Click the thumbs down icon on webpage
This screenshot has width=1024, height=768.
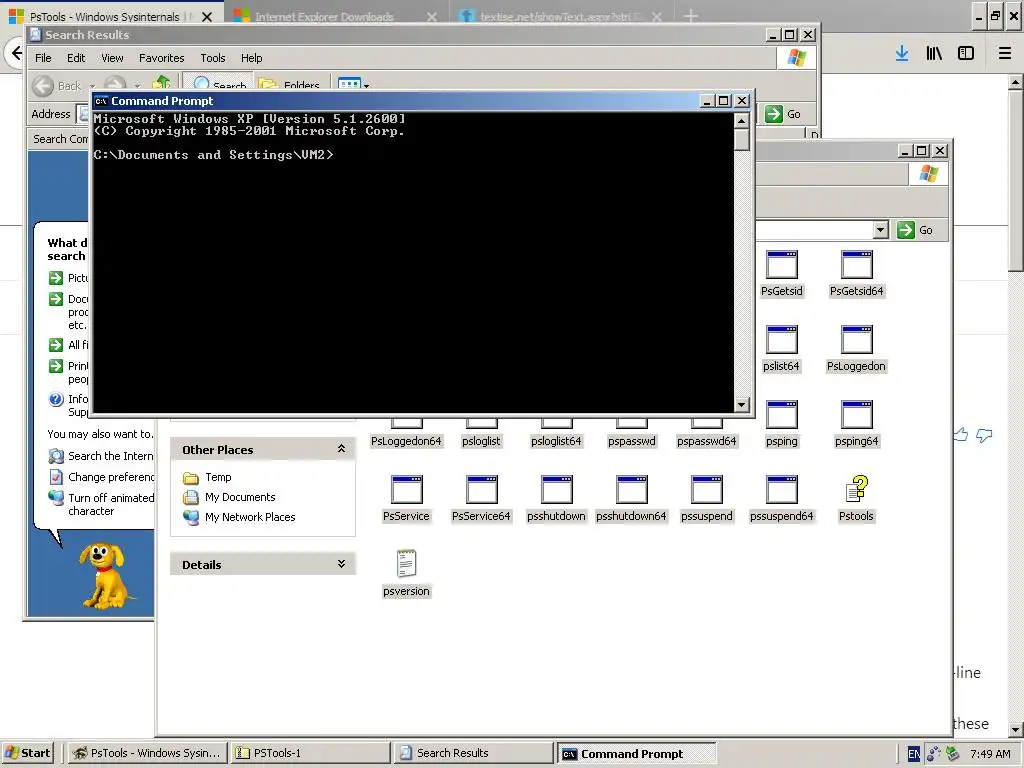[984, 435]
